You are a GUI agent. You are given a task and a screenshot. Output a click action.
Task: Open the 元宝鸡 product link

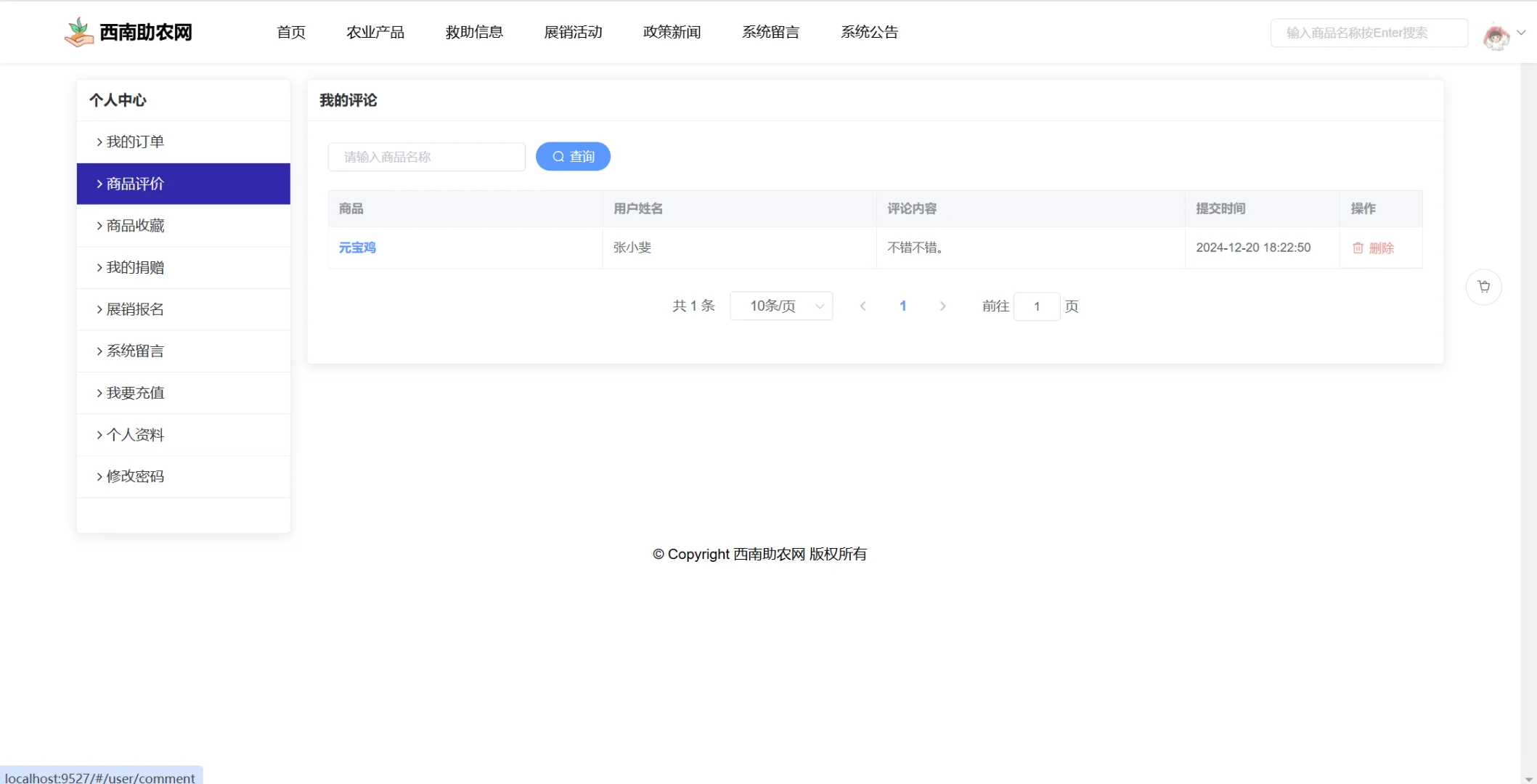[x=357, y=248]
